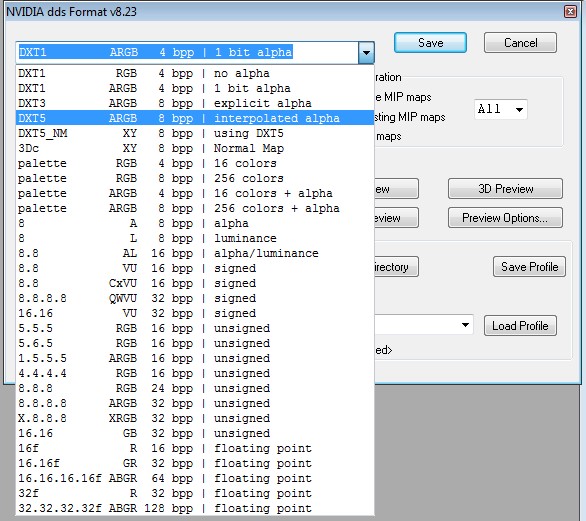586x521 pixels.
Task: Click the Load Profile button
Action: pyautogui.click(x=520, y=326)
